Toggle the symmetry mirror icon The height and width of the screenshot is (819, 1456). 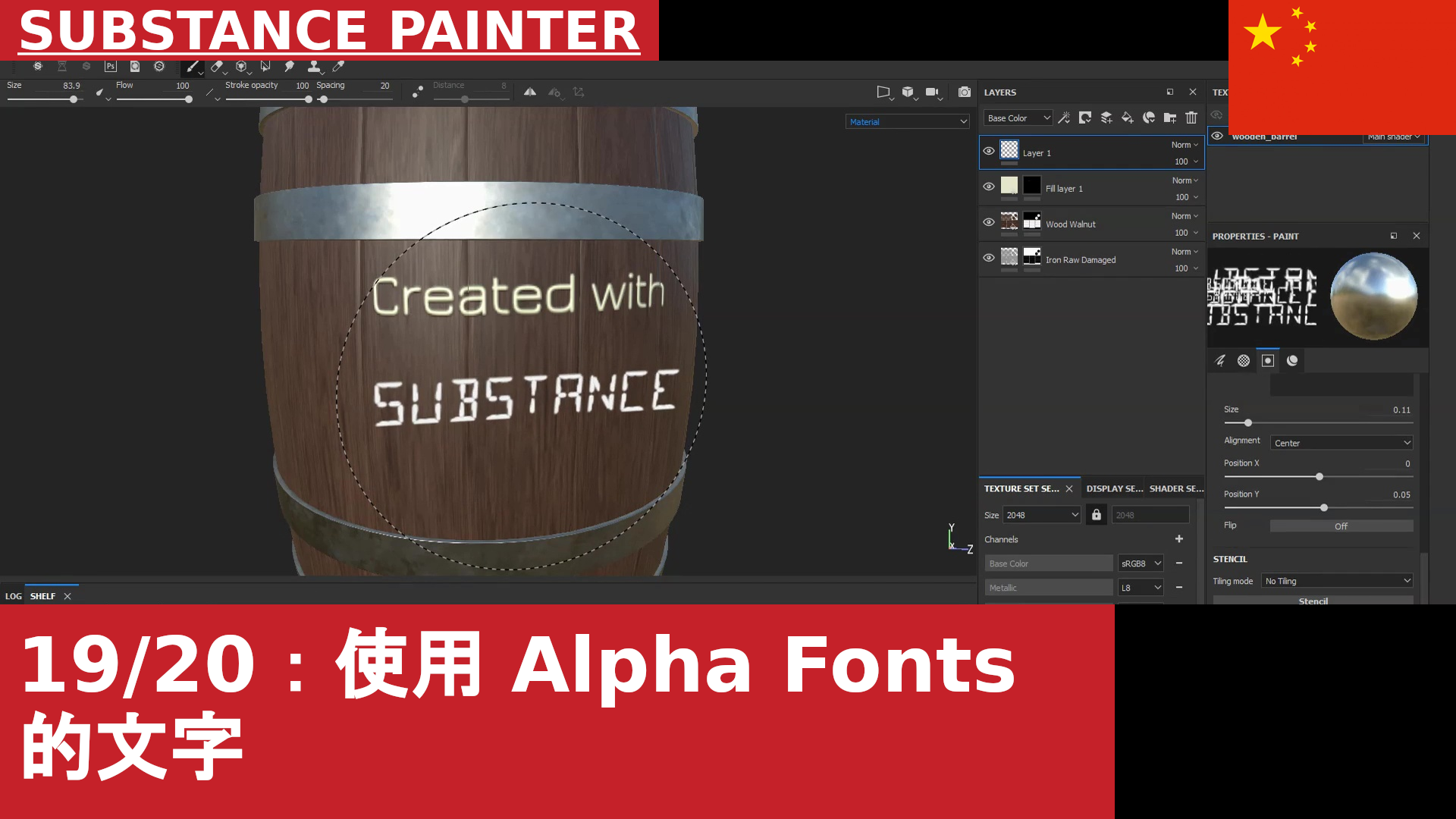(x=530, y=92)
